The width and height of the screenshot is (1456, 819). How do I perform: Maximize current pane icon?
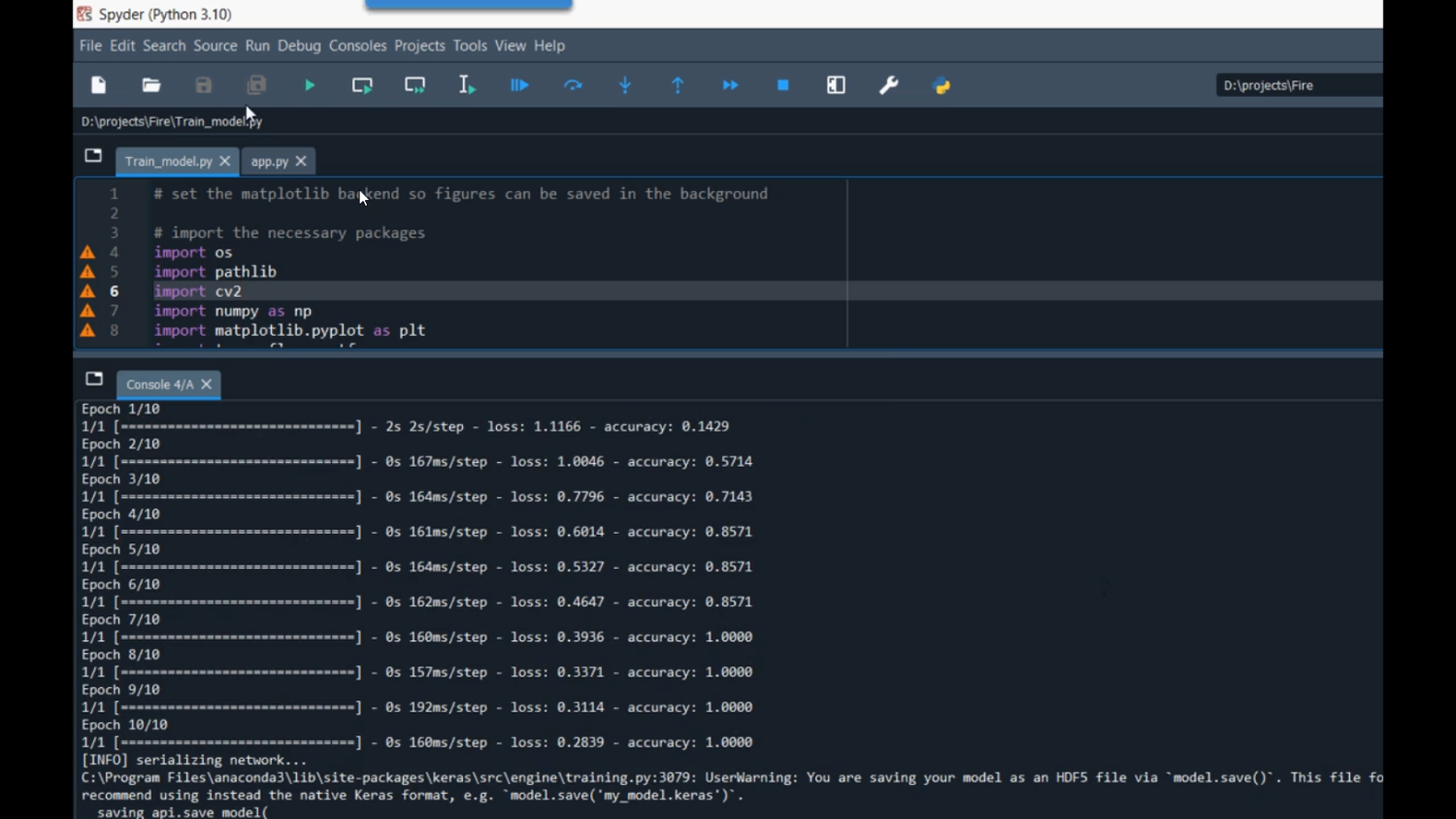[836, 85]
